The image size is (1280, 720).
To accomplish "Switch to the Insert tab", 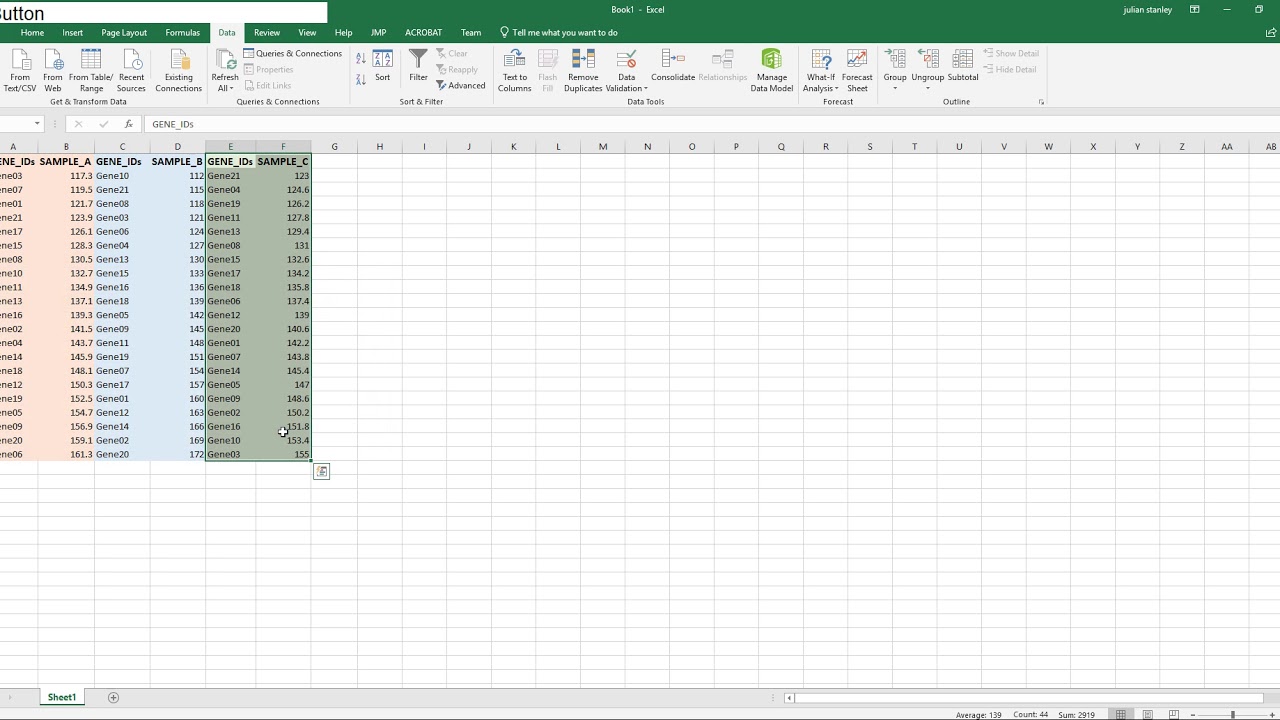I will (73, 32).
